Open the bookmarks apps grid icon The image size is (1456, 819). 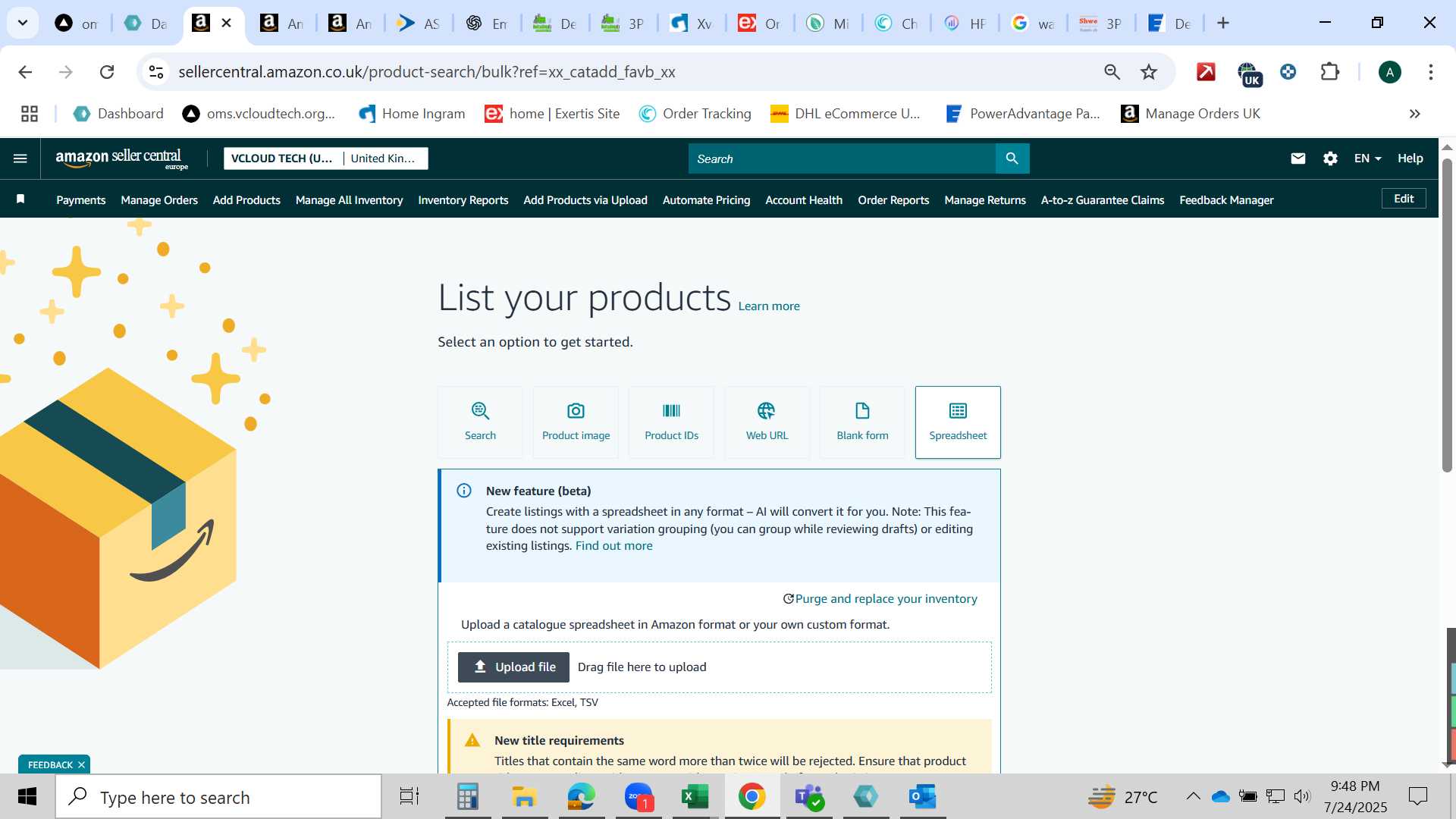point(30,114)
